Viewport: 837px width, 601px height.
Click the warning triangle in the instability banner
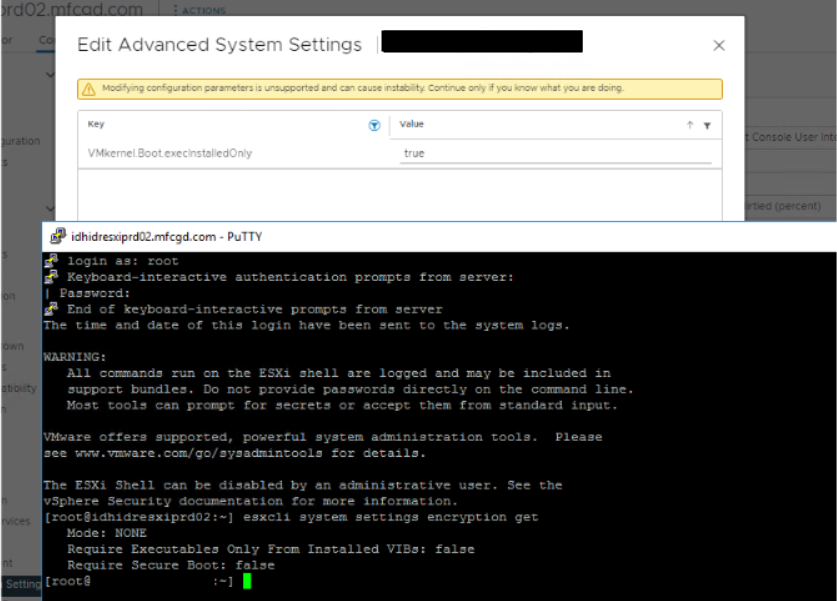pyautogui.click(x=89, y=88)
